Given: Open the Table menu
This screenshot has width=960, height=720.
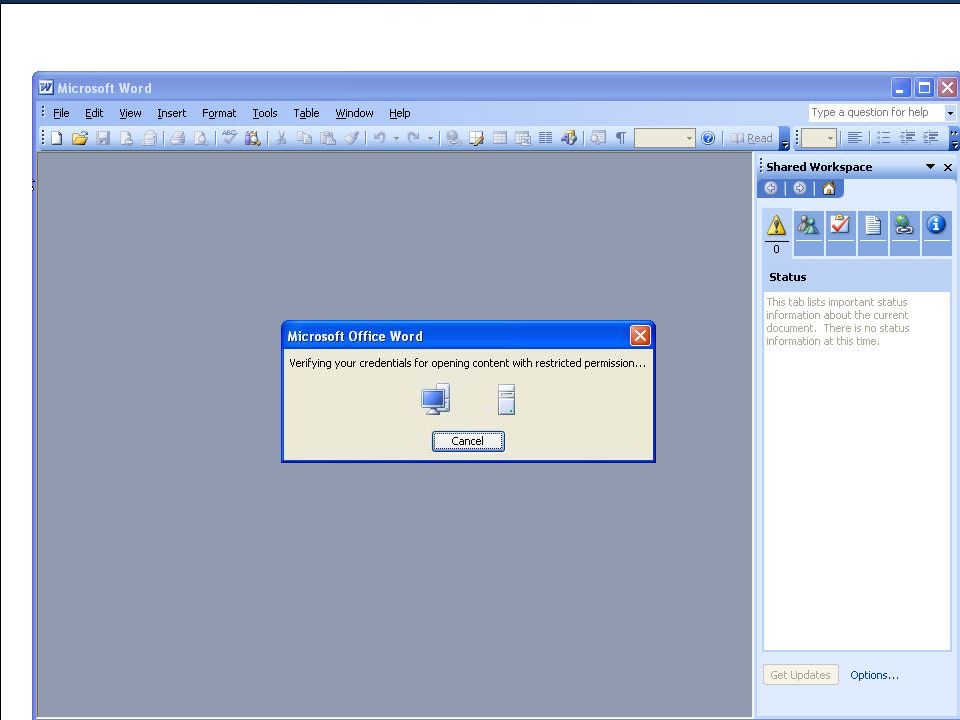Looking at the screenshot, I should pos(306,113).
